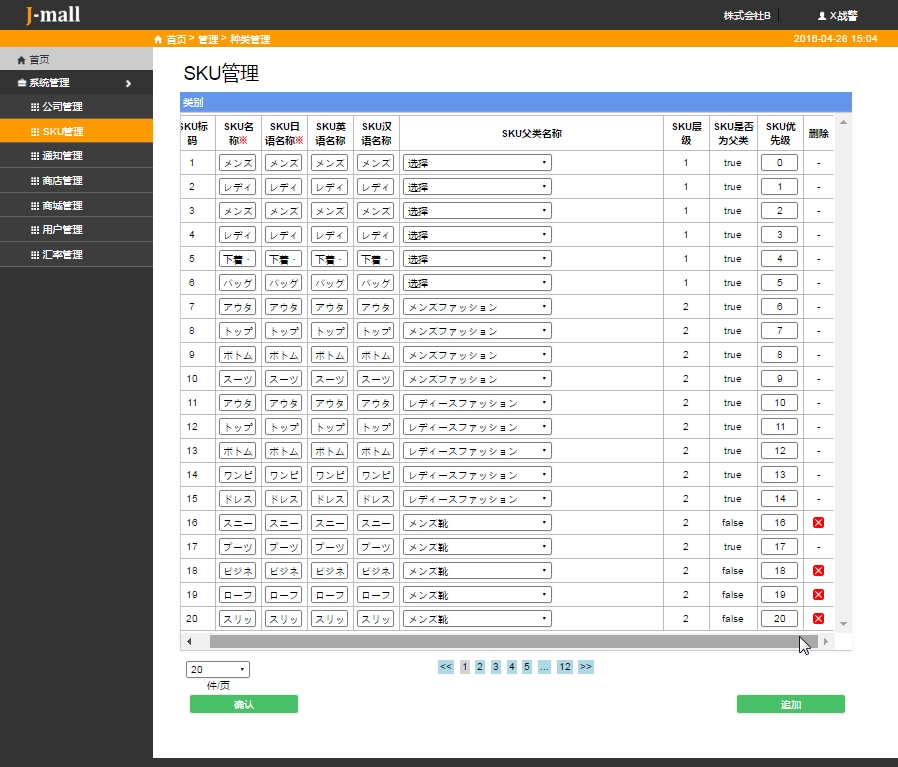Change items per page dropdown showing 20
The width and height of the screenshot is (898, 767).
click(x=217, y=670)
